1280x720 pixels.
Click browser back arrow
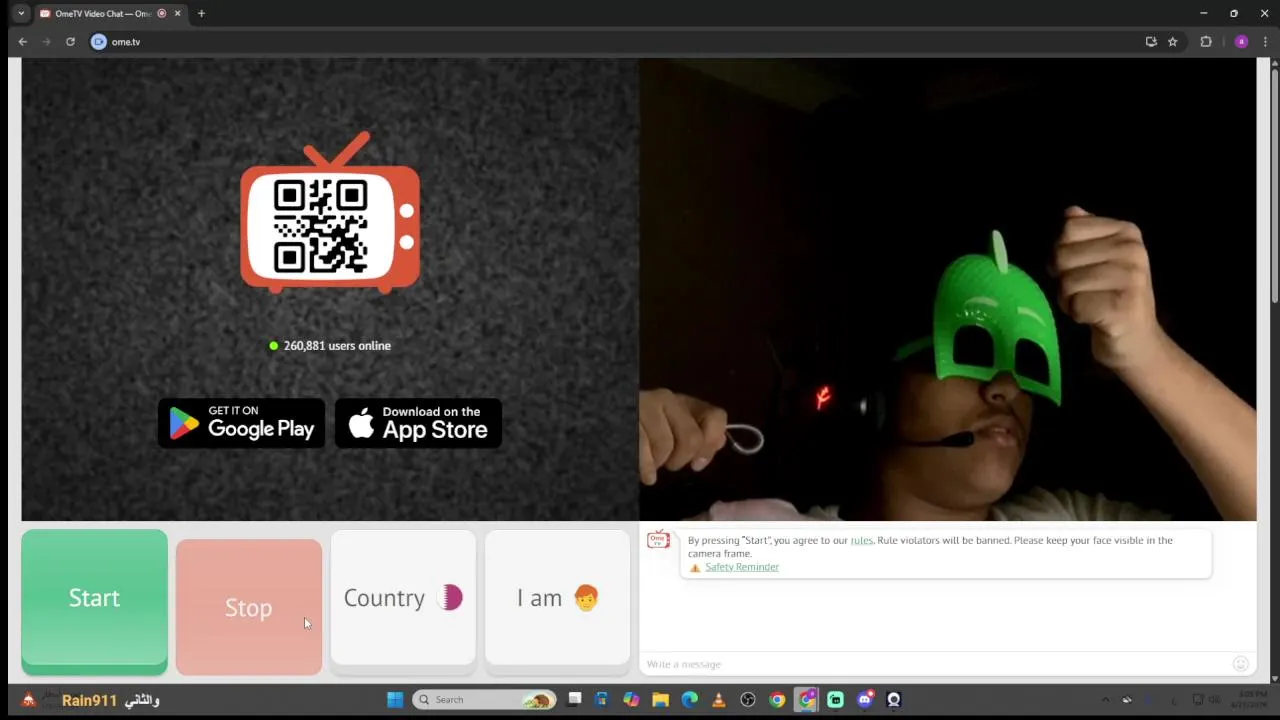(x=23, y=42)
